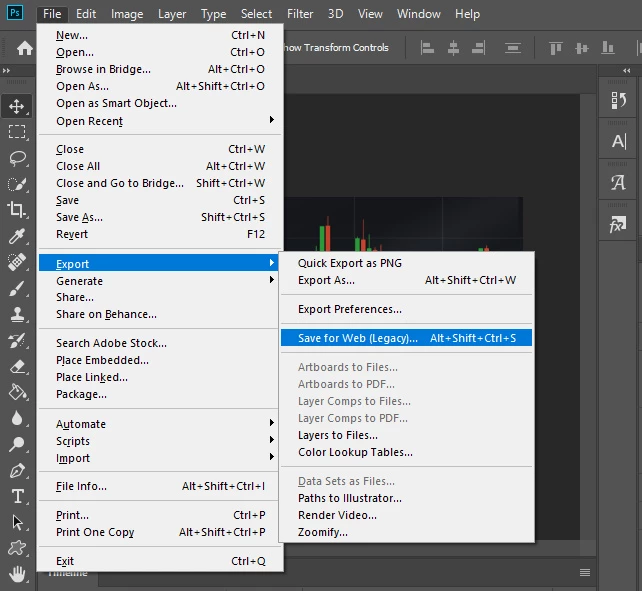Choose Place Embedded...
642x591 pixels.
coord(160,360)
